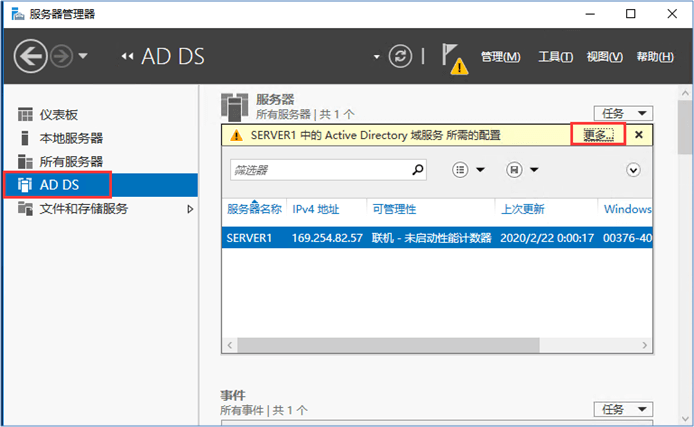
Task: Click the 2020/2/22 0:00:17 cell
Action: 547,238
